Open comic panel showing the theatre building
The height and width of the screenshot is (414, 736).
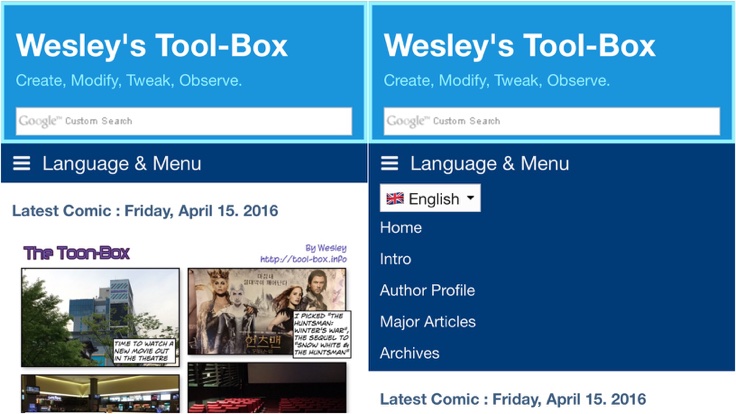click(100, 317)
